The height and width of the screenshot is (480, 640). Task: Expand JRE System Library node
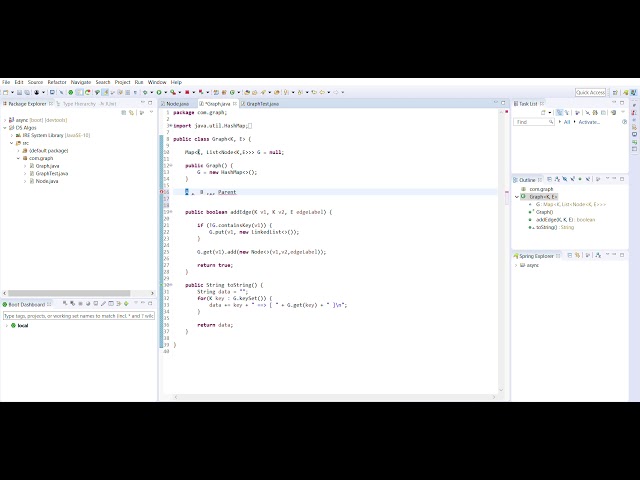12,135
